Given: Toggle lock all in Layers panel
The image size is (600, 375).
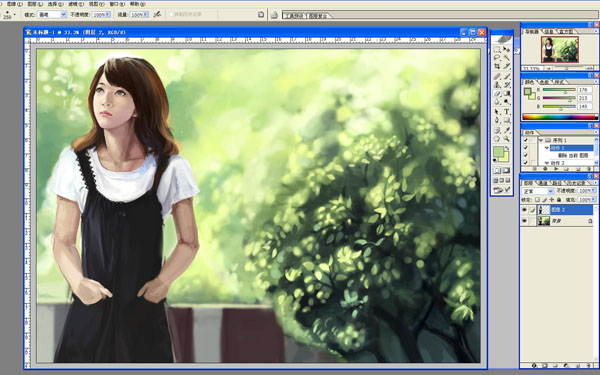Looking at the screenshot, I should (559, 200).
